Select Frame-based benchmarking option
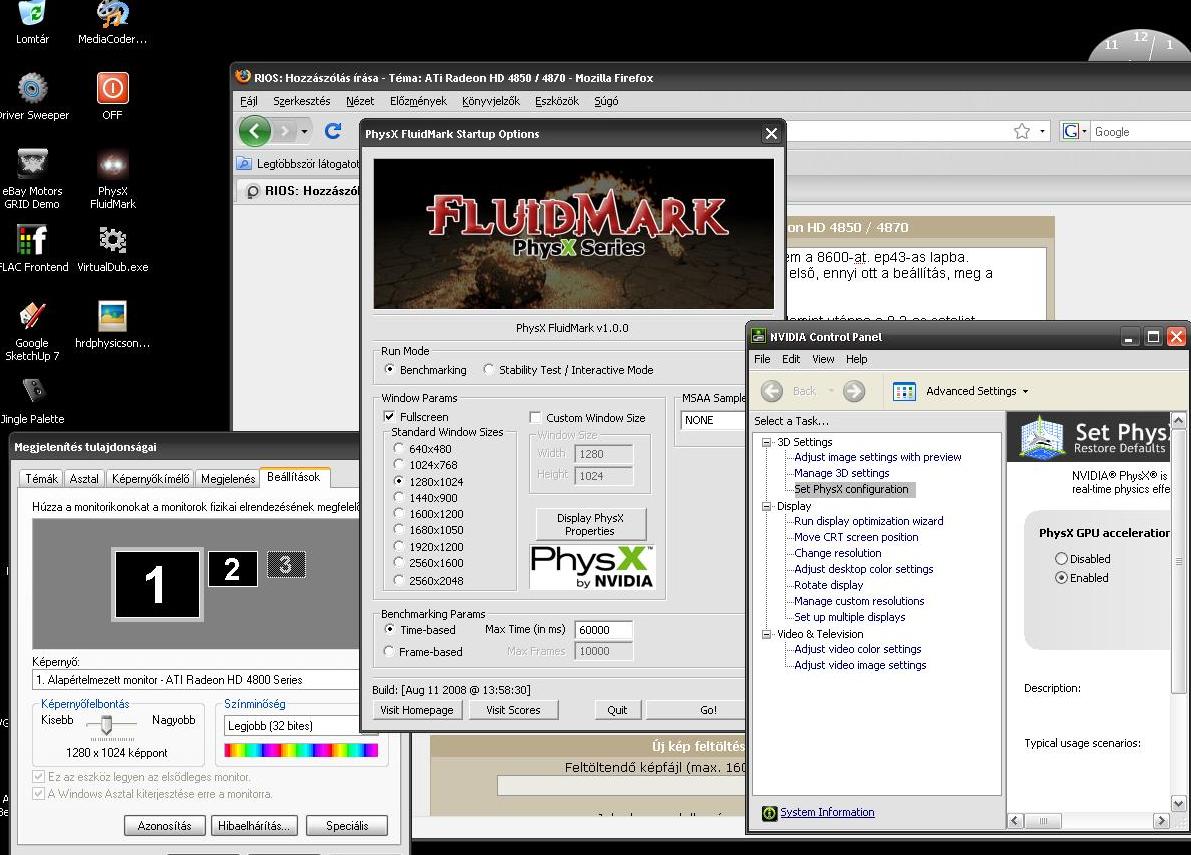 (x=390, y=652)
